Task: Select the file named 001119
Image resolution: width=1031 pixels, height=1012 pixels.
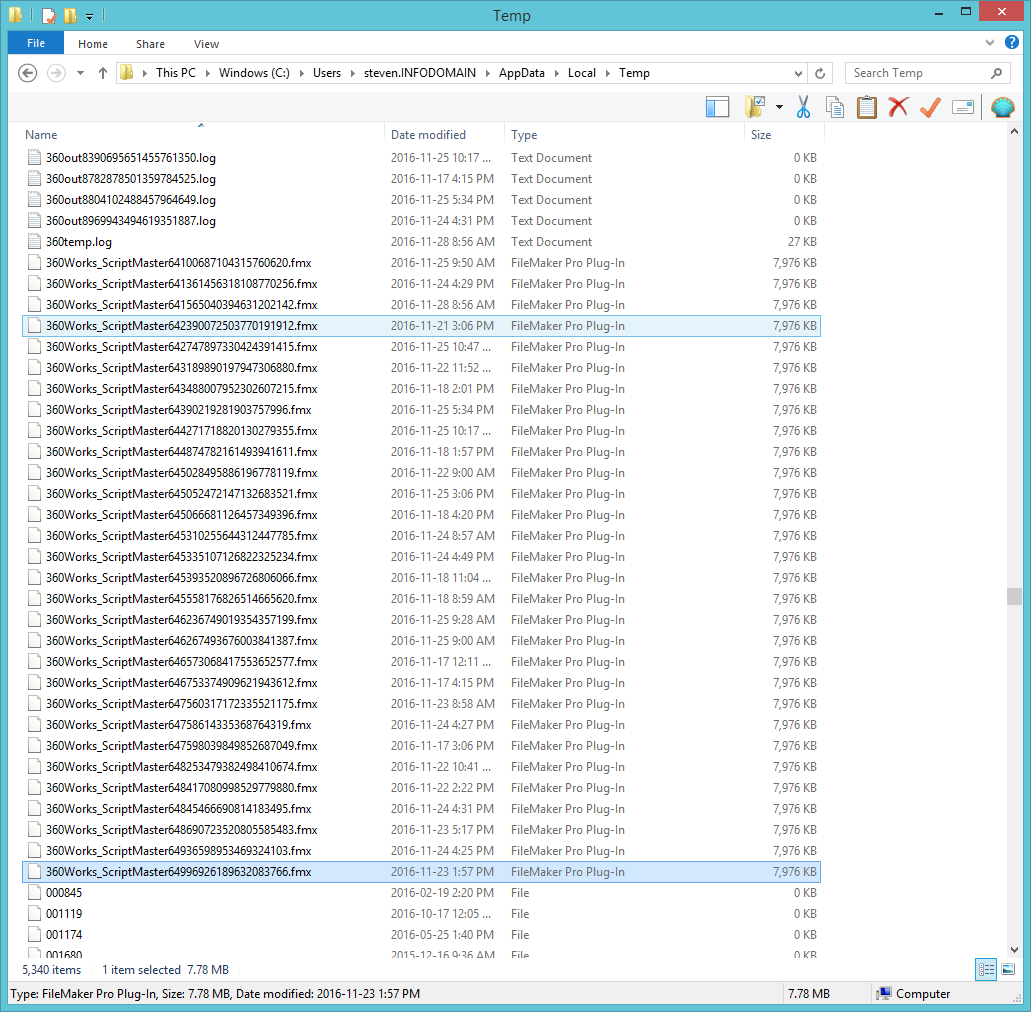Action: [x=64, y=913]
